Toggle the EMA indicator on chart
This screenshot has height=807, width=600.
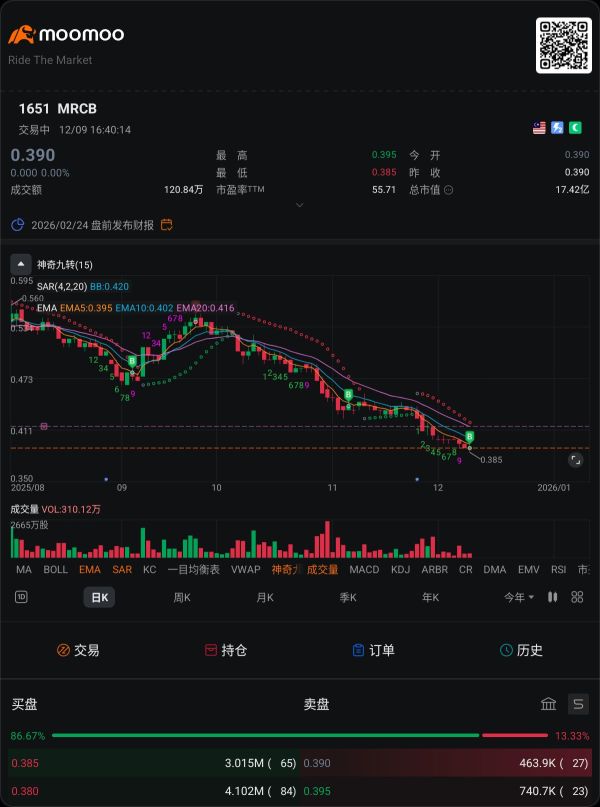point(90,569)
